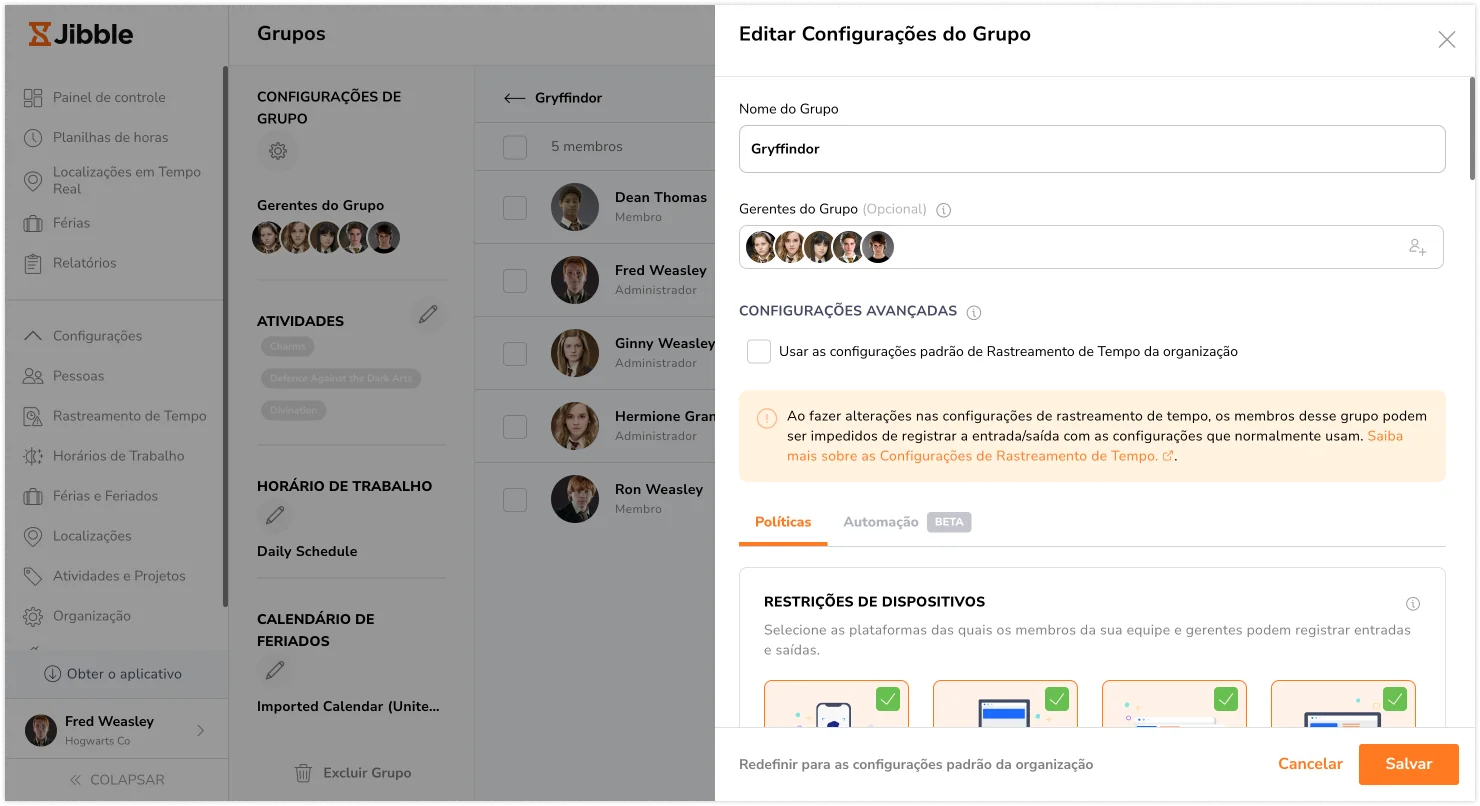The image size is (1480, 806).
Task: Click the Daily Schedule text
Action: (x=307, y=551)
